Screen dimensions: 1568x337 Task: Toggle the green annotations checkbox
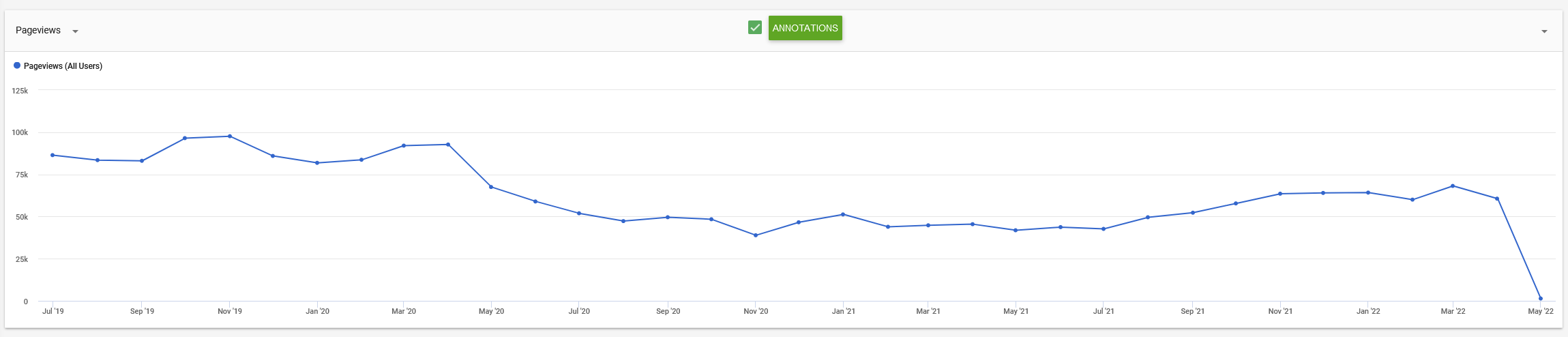tap(754, 27)
